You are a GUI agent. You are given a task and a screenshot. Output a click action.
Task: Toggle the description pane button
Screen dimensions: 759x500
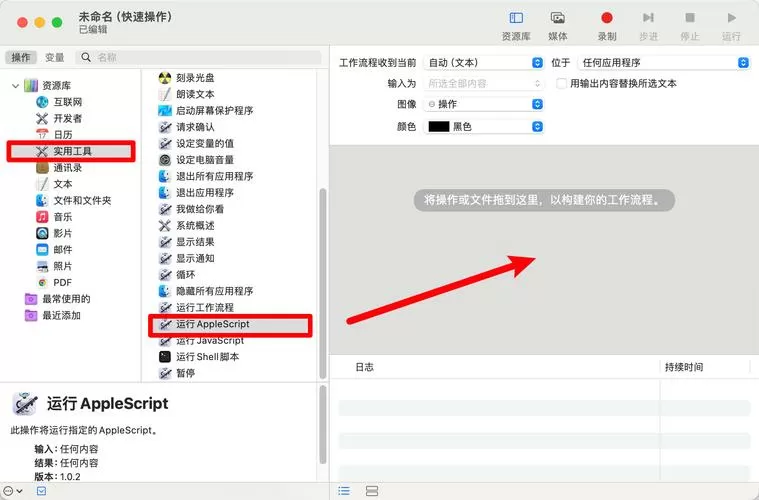pos(42,491)
